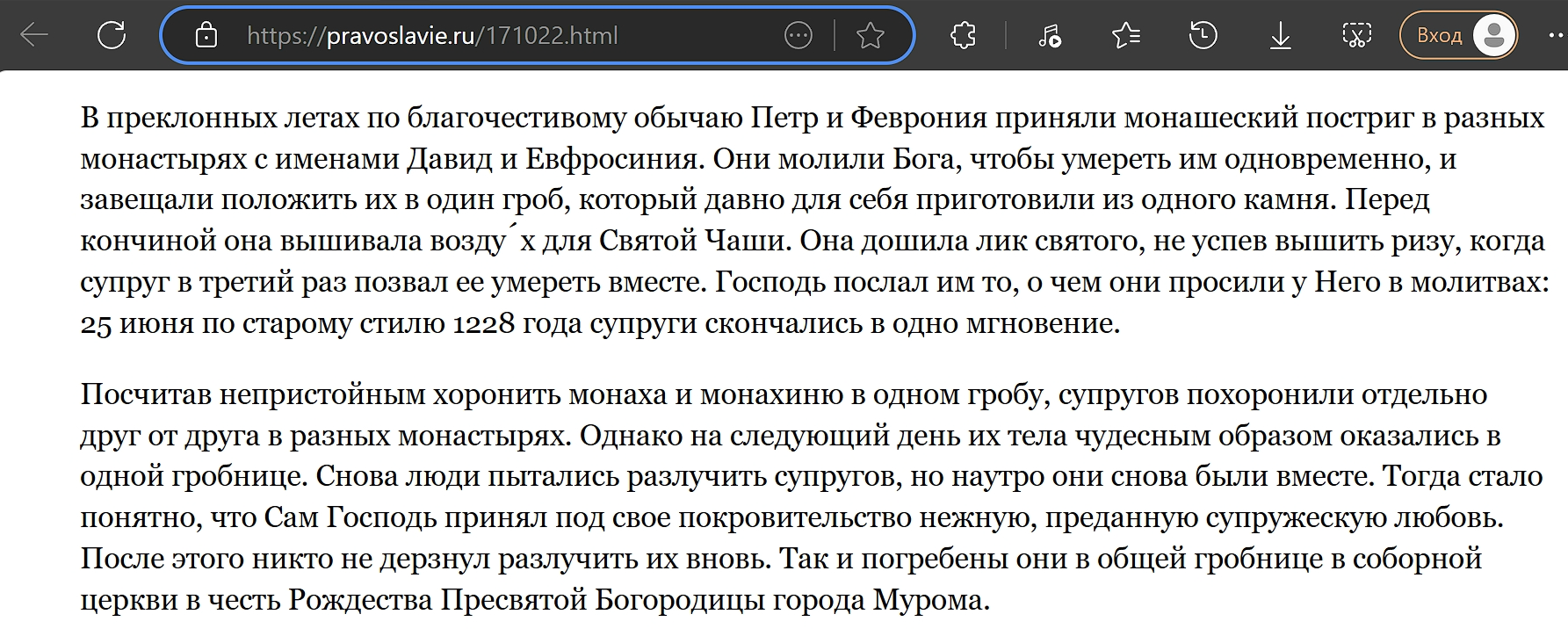This screenshot has height=636, width=1568.
Task: Refresh the pravoslavie.ru page
Action: (112, 35)
